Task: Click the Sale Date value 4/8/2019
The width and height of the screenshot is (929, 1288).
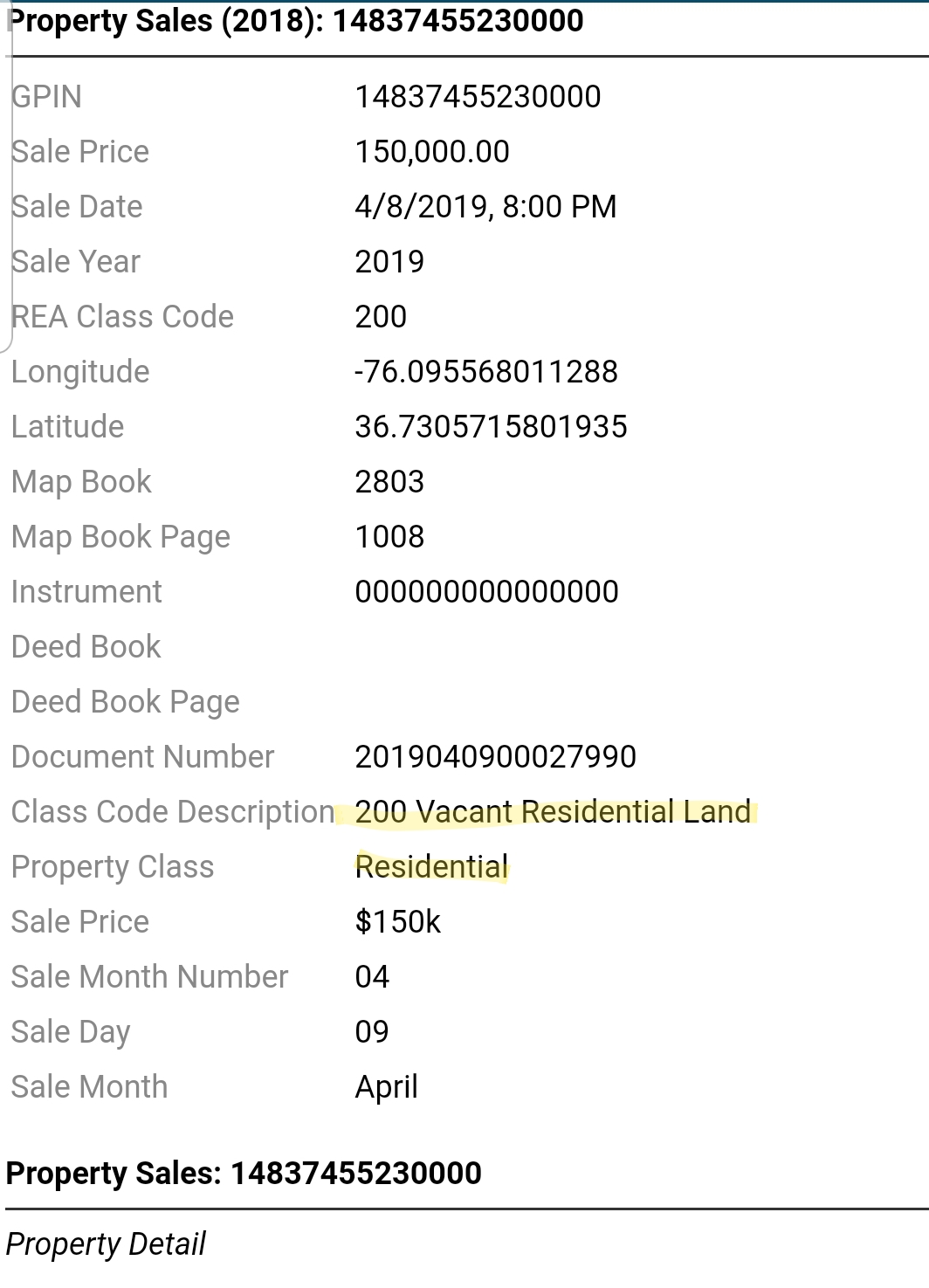Action: click(485, 207)
